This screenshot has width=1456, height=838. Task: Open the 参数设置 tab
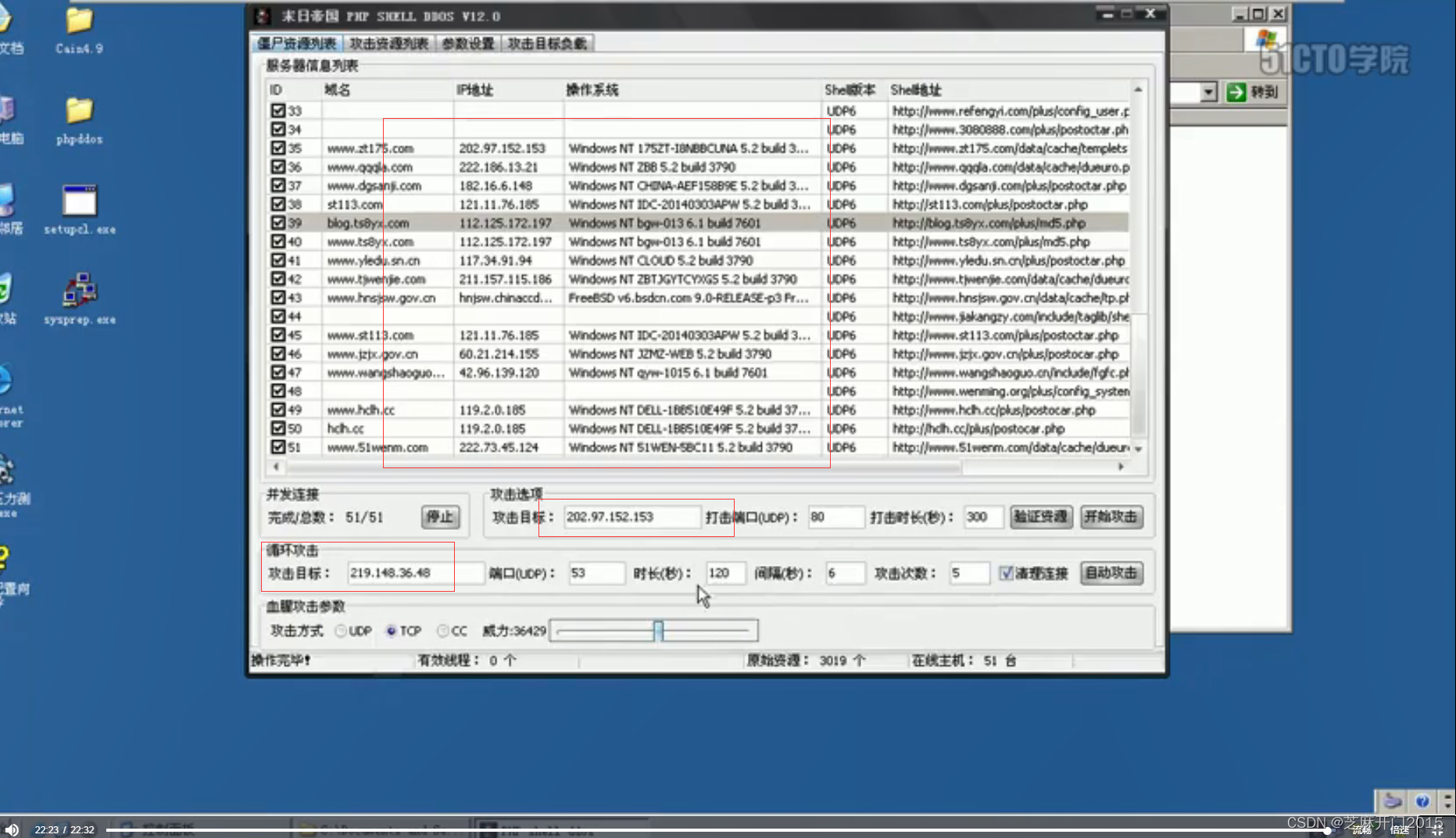click(x=468, y=44)
